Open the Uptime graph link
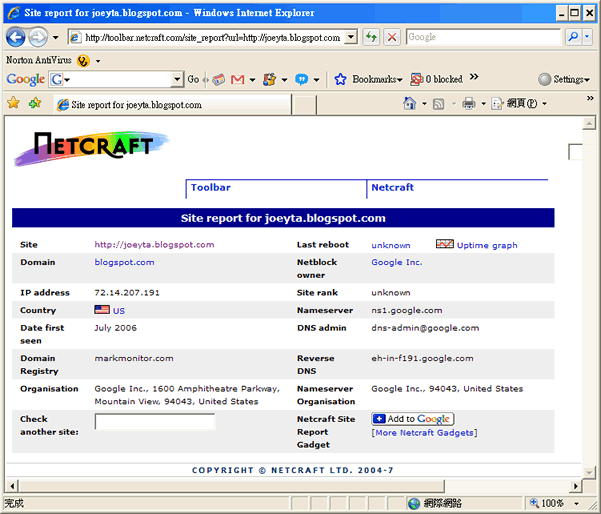The image size is (601, 514). [x=487, y=245]
